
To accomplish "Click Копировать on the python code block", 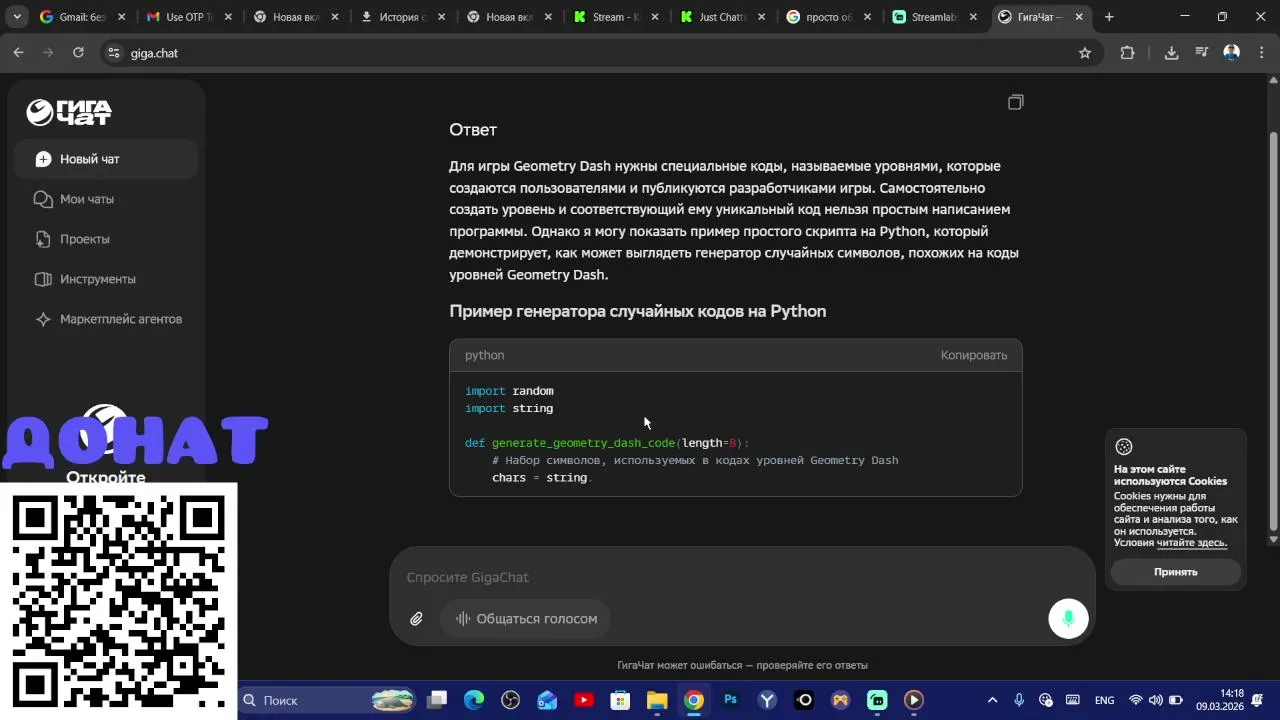I will pos(973,355).
